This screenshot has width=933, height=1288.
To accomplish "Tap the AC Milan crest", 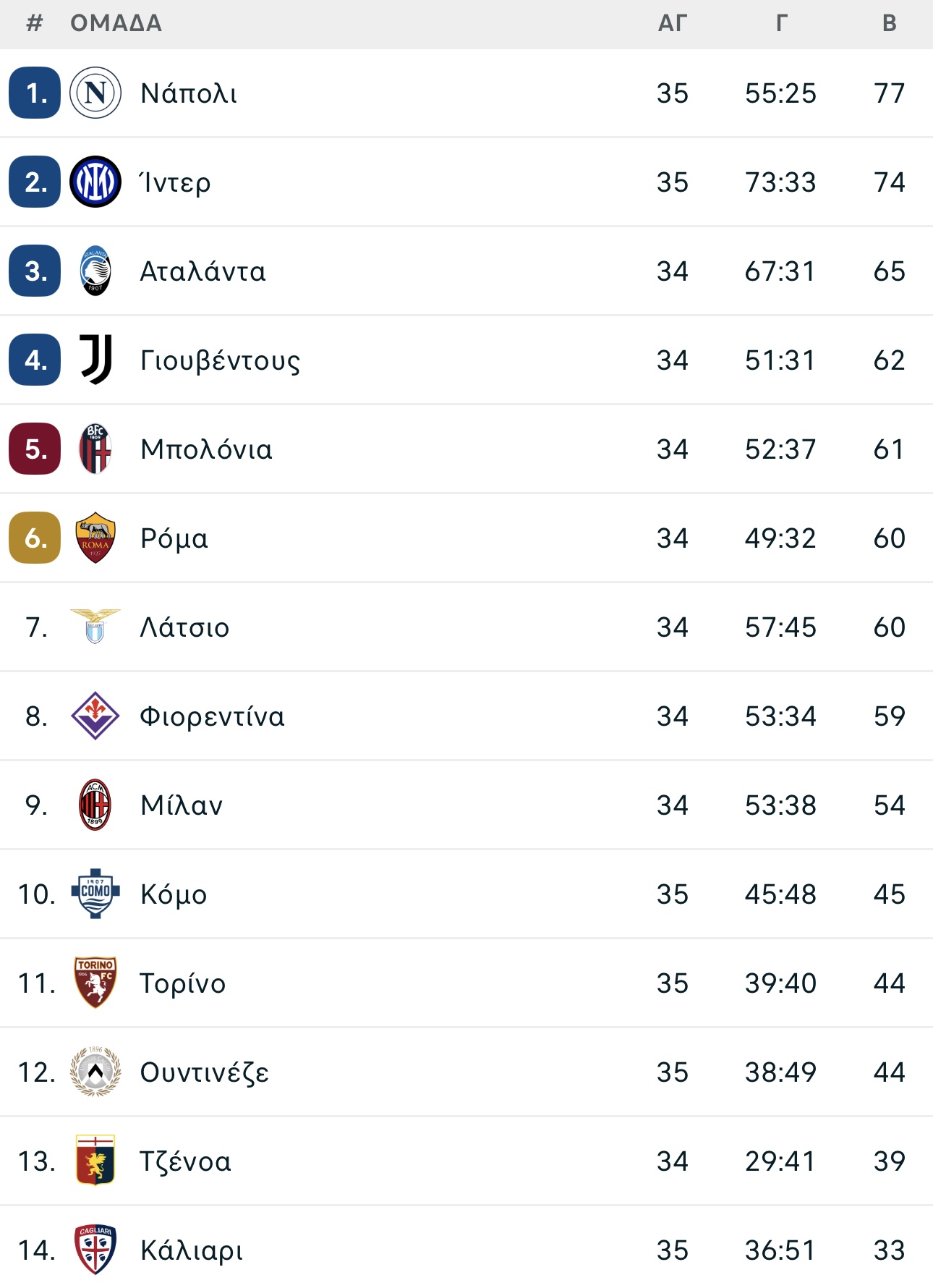I will coord(95,805).
